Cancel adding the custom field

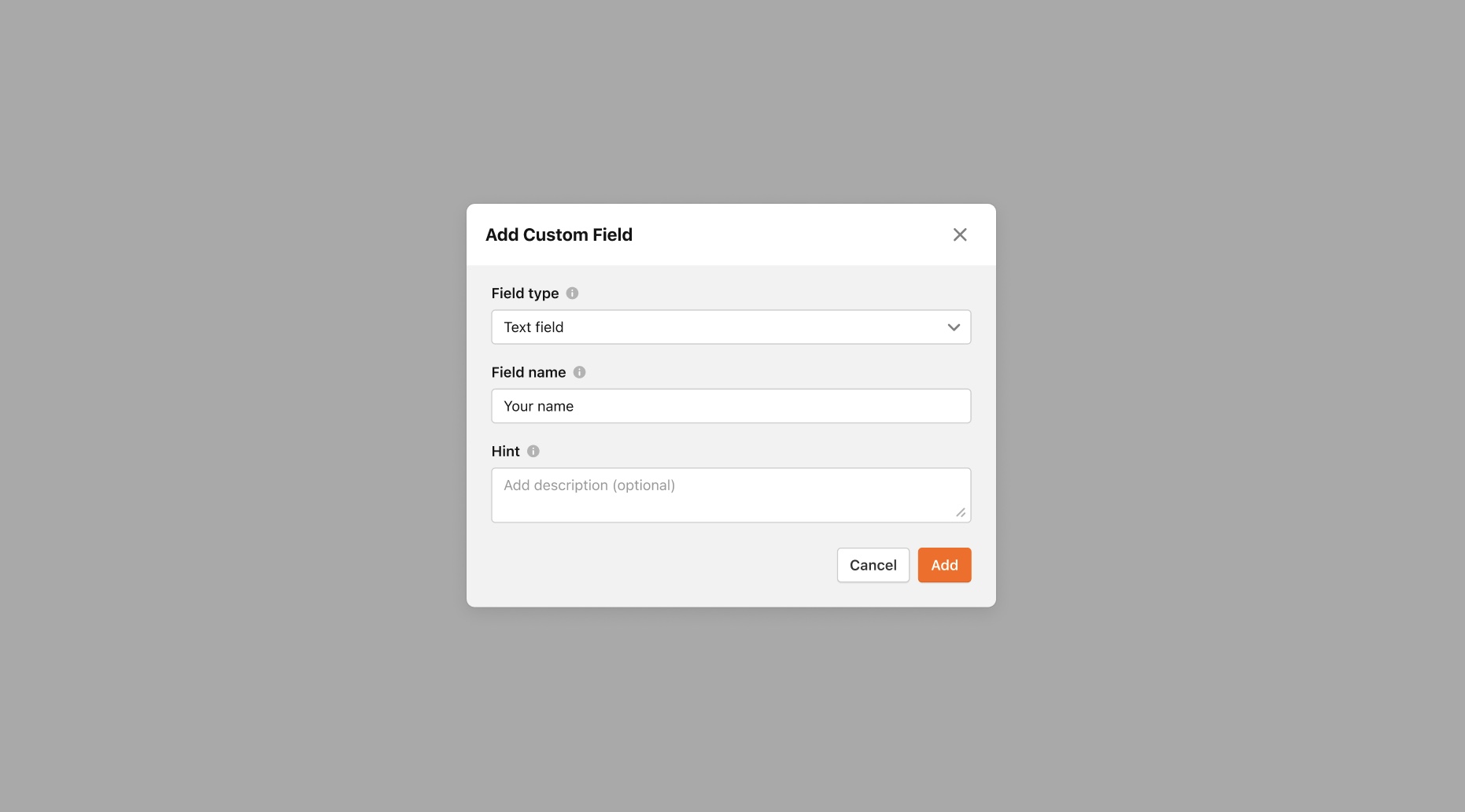pyautogui.click(x=873, y=565)
